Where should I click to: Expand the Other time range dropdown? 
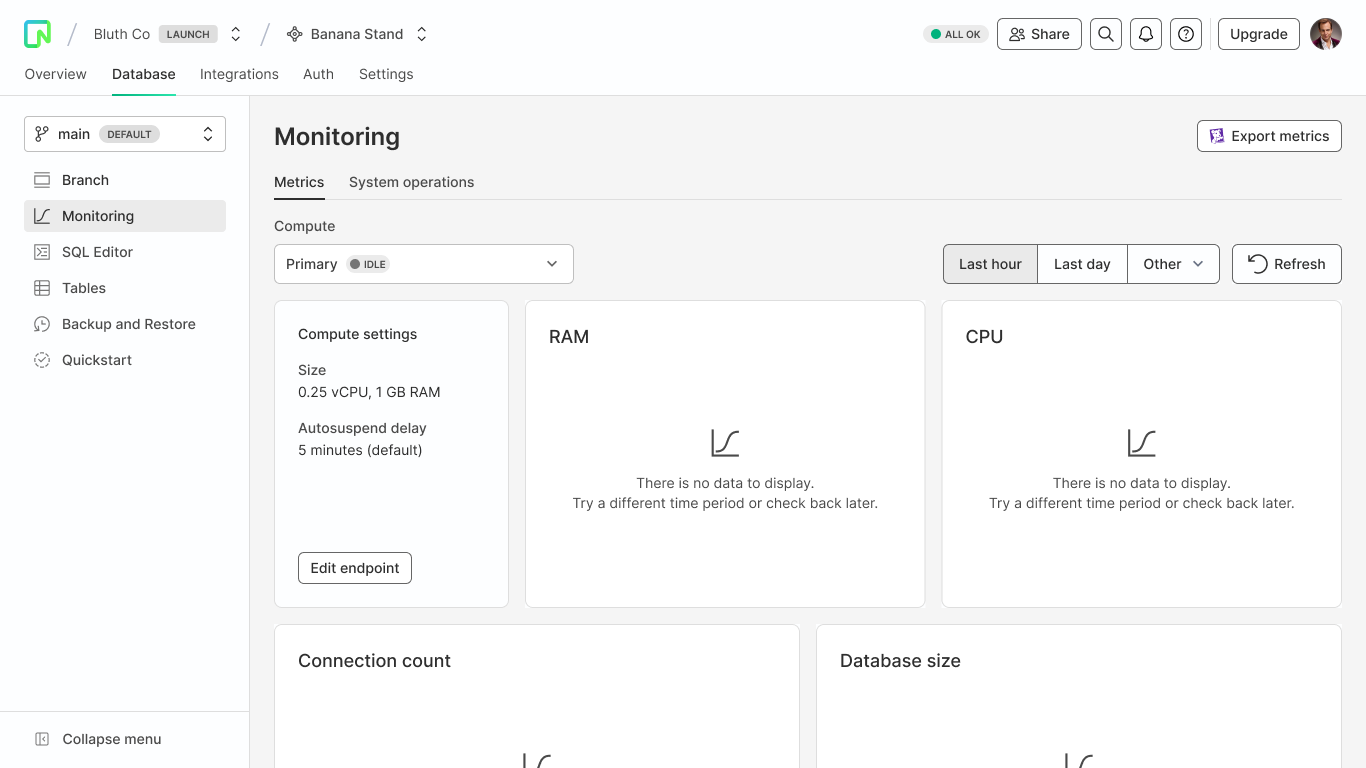tap(1173, 264)
